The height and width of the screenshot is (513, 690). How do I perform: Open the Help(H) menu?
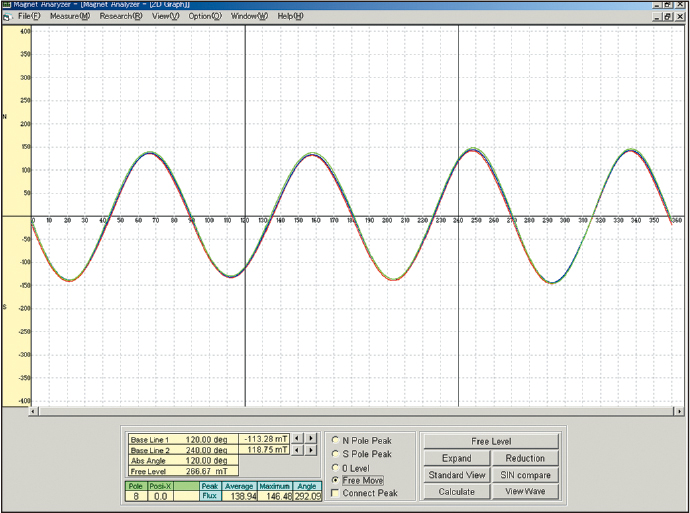tap(290, 16)
